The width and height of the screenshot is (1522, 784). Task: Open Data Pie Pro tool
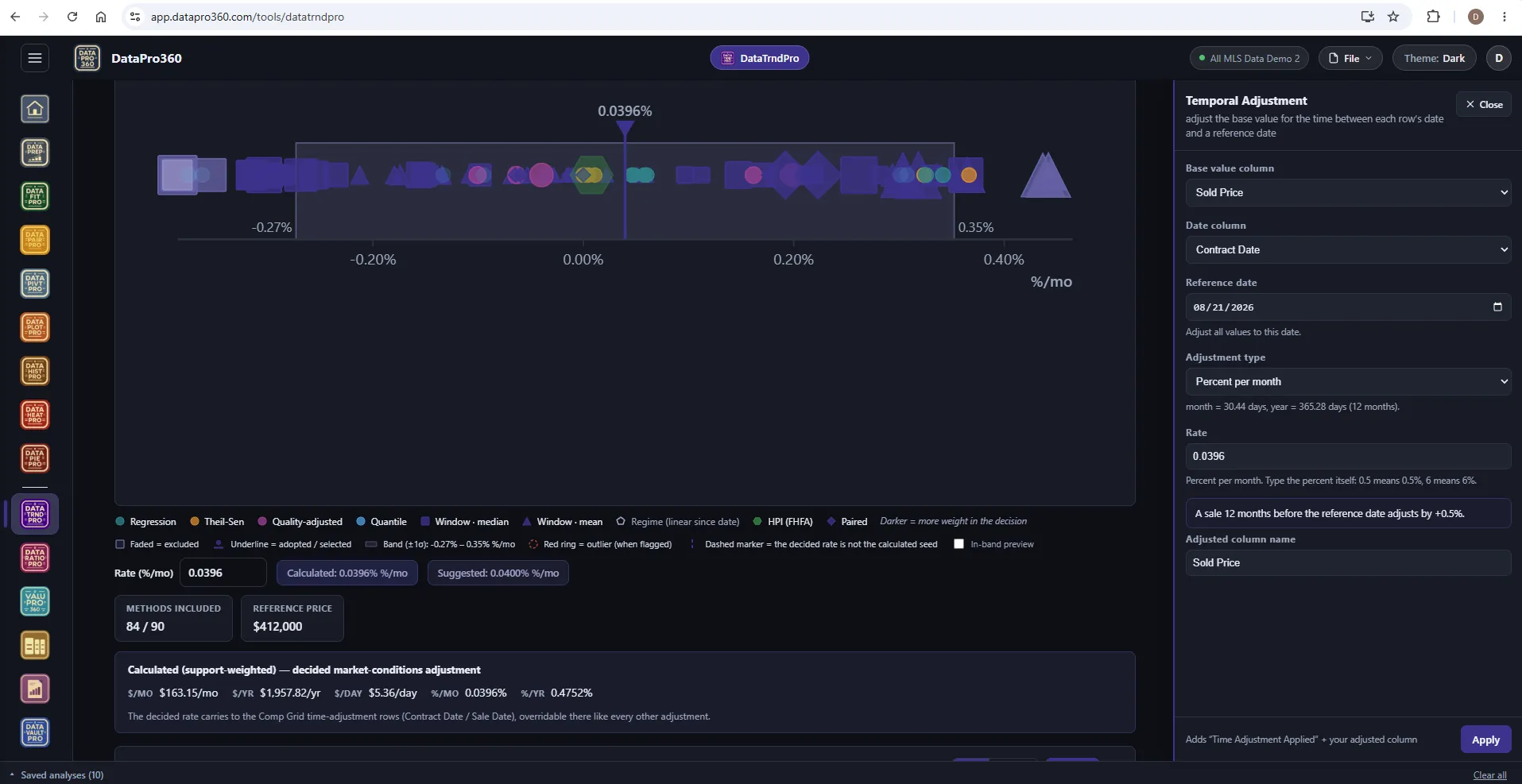point(35,458)
